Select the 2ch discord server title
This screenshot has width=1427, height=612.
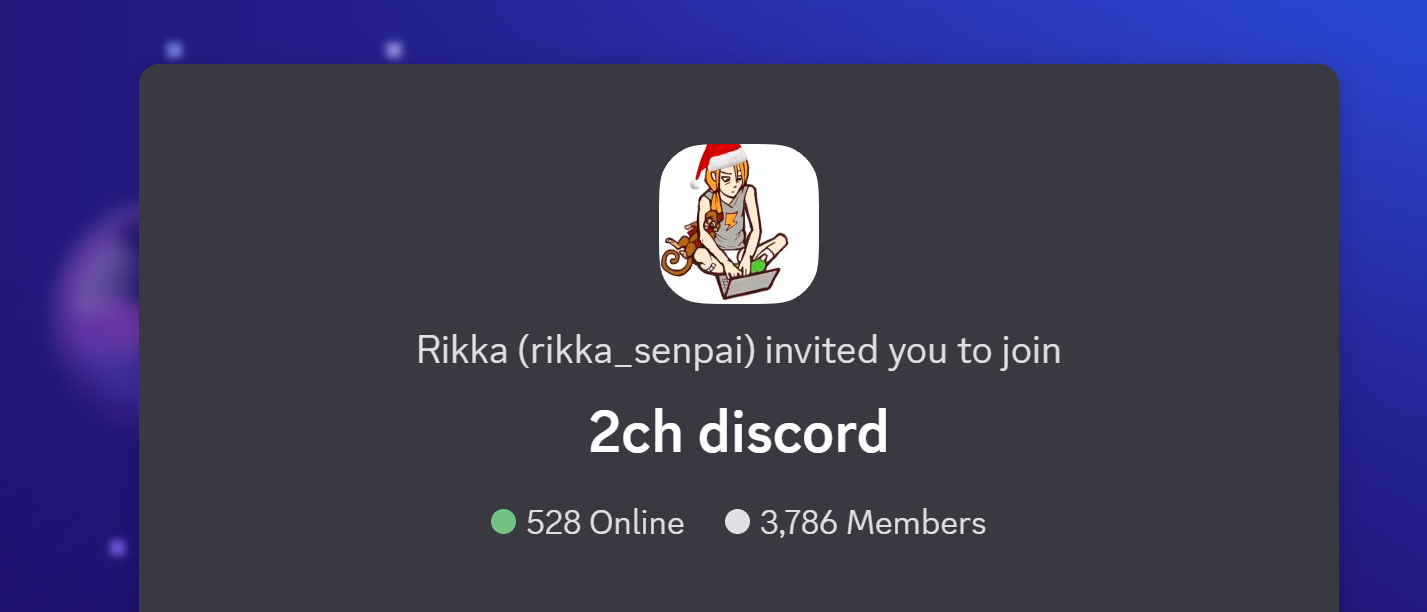(x=738, y=433)
